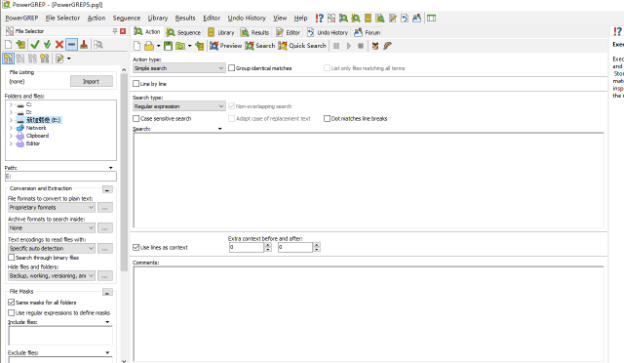This screenshot has height=363, width=624.
Task: Click inside the Comments text area
Action: click(369, 314)
